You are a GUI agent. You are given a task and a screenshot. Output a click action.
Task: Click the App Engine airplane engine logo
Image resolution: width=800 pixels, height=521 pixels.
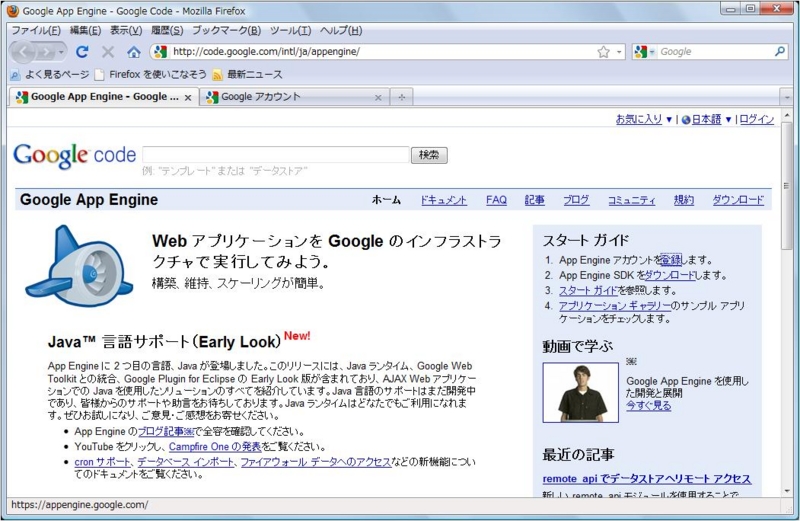point(79,266)
